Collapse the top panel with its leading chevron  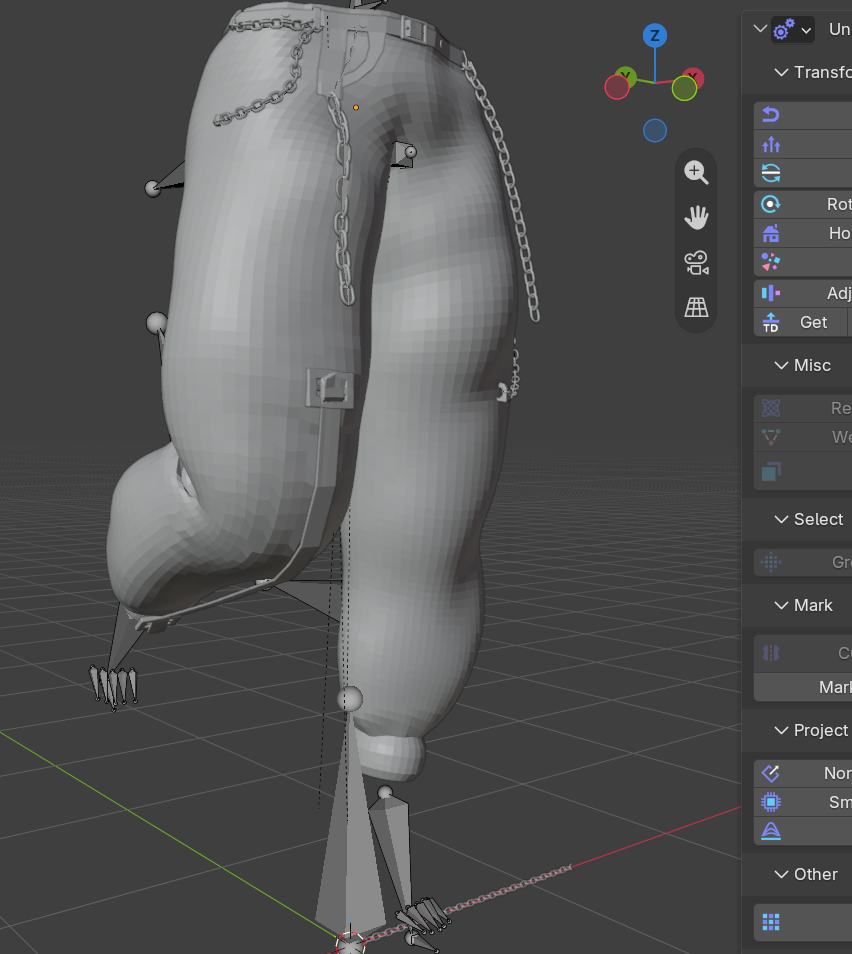pyautogui.click(x=760, y=29)
